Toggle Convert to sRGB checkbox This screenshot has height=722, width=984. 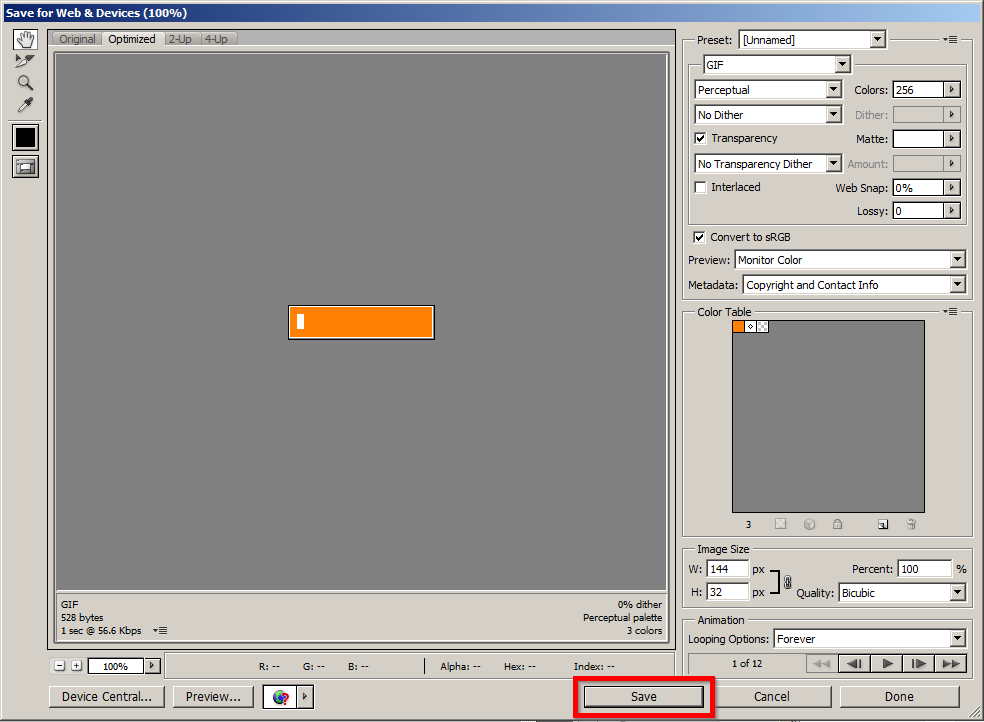(699, 237)
